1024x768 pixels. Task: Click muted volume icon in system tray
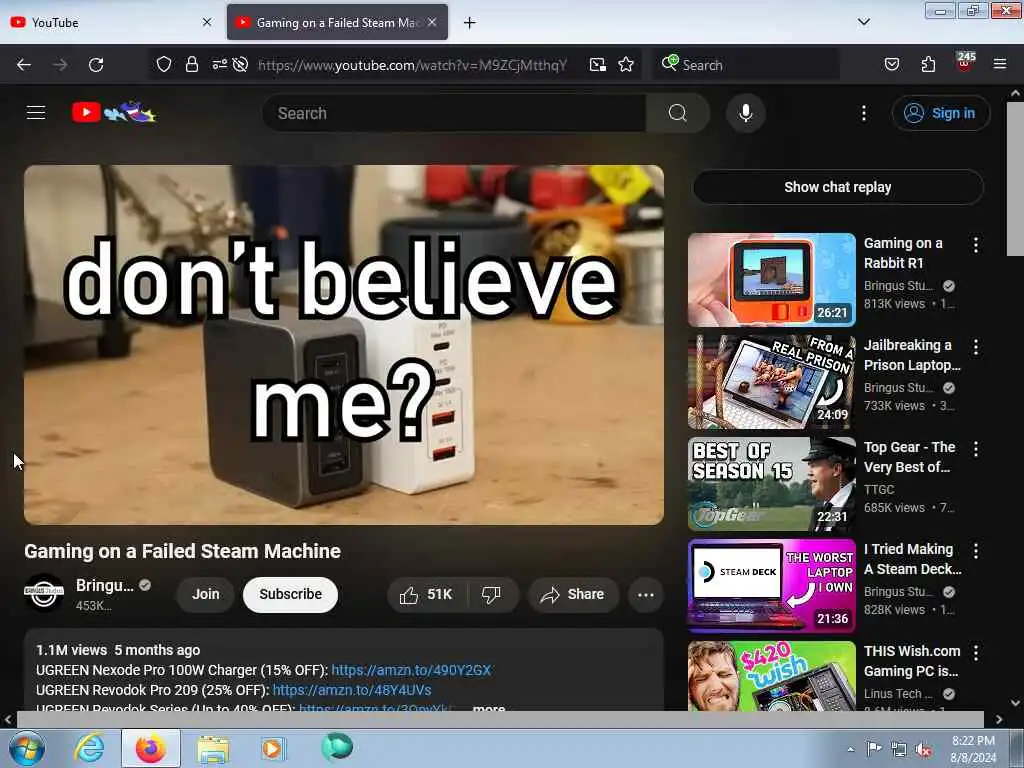(923, 750)
